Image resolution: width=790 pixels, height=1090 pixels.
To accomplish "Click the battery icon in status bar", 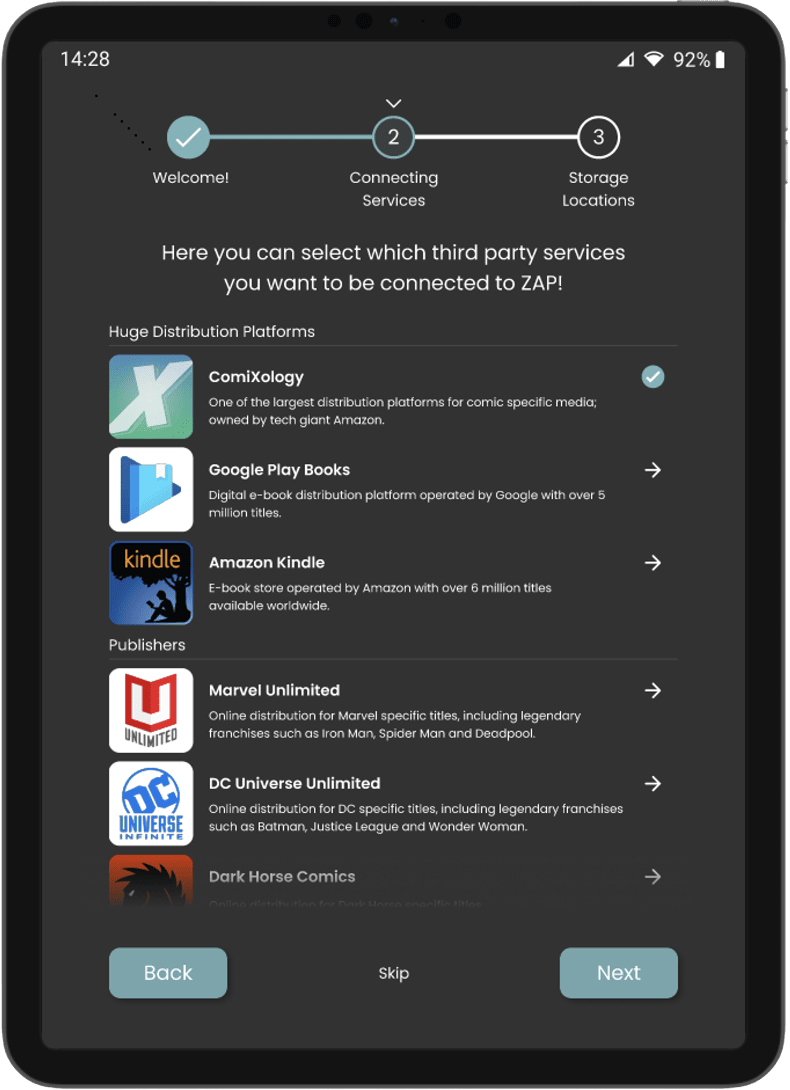I will pos(720,60).
